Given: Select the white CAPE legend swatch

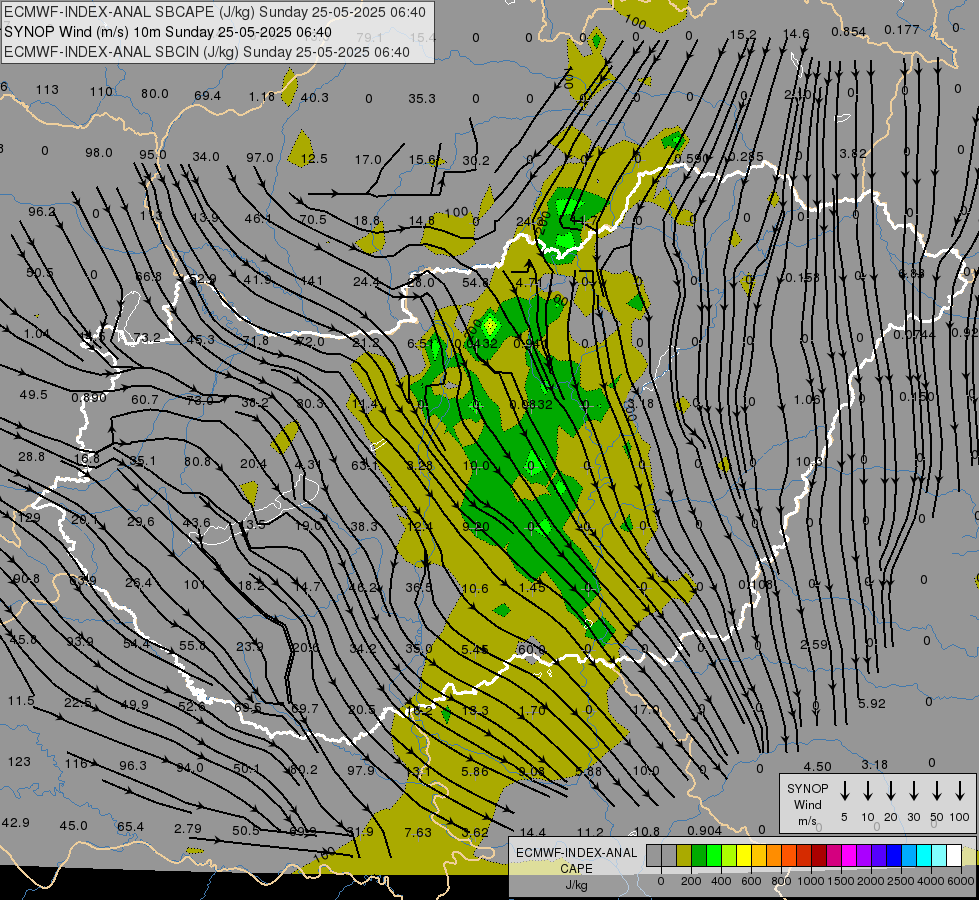Looking at the screenshot, I should tap(954, 856).
